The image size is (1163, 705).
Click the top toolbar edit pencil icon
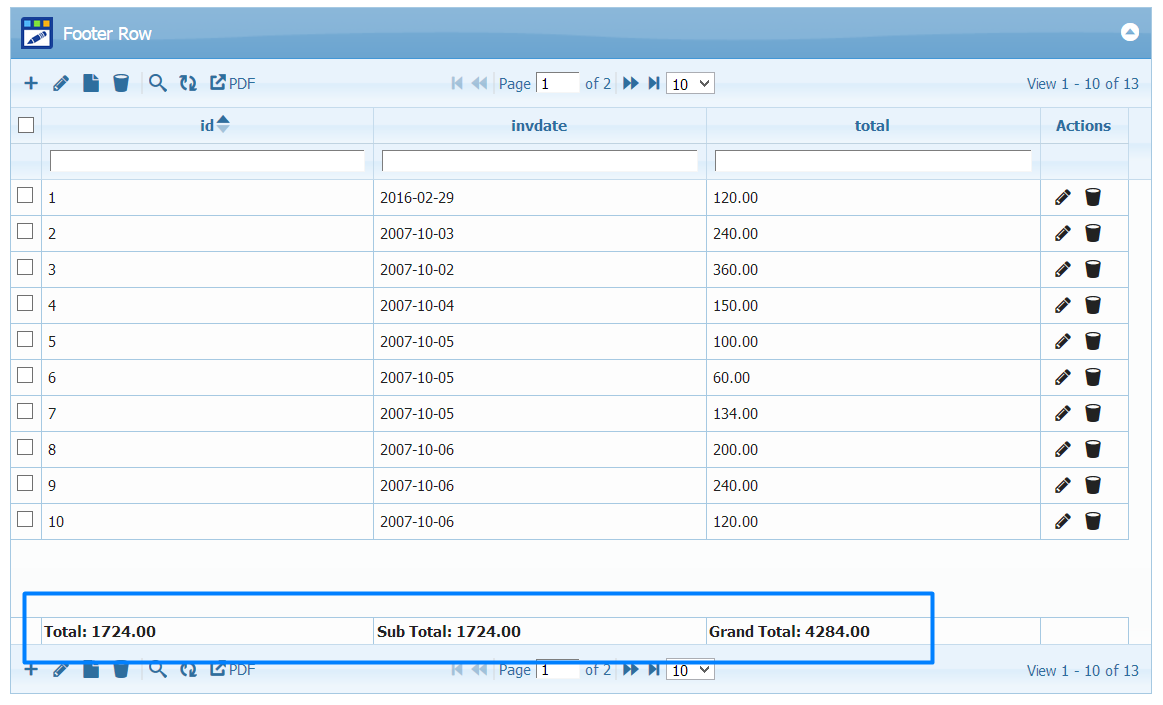click(61, 84)
